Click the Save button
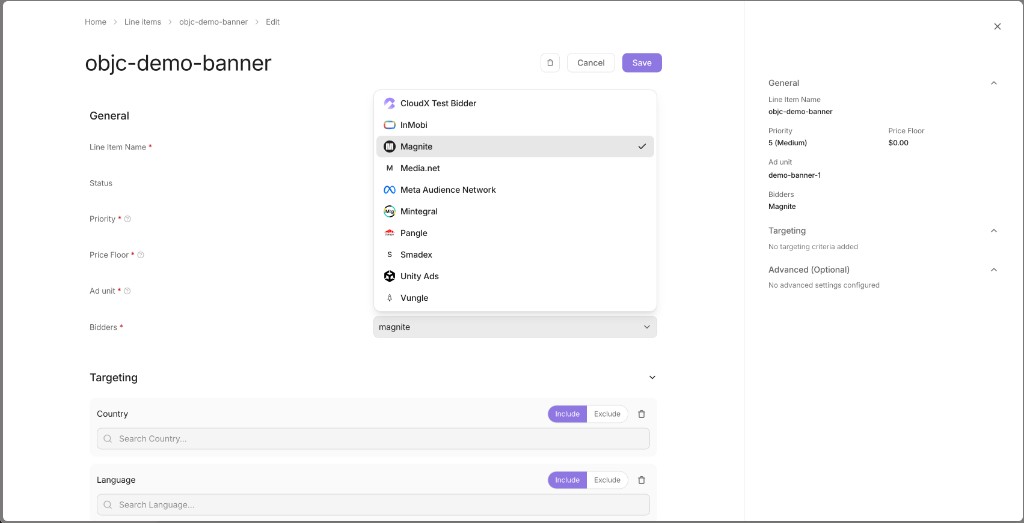 (x=642, y=63)
